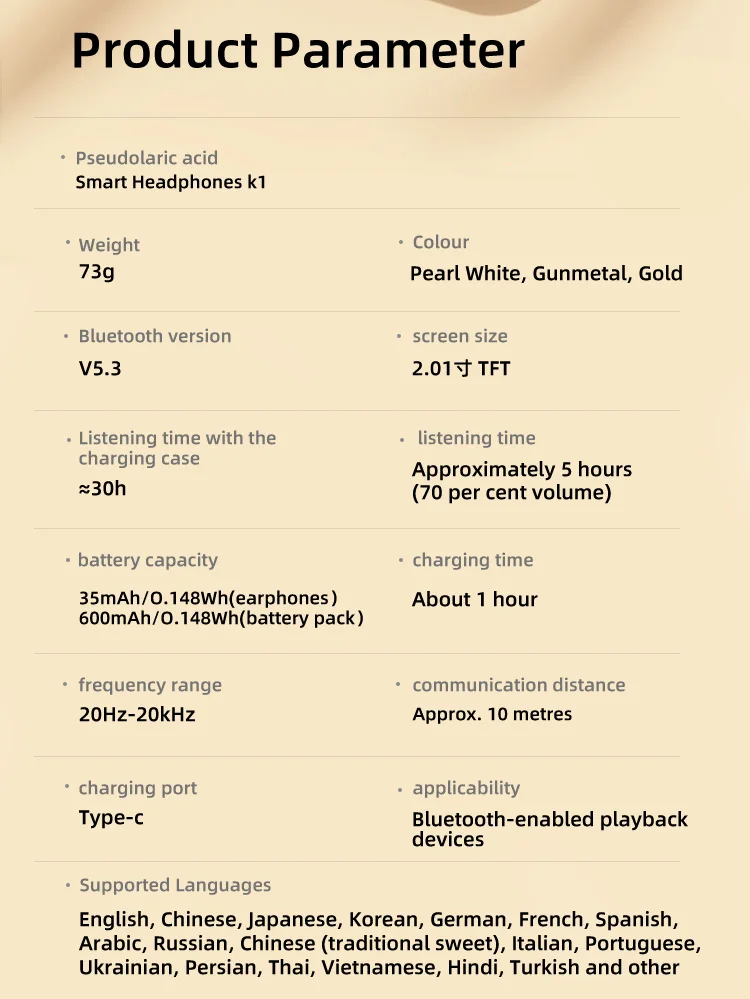Click the Bluetooth version label

[155, 336]
